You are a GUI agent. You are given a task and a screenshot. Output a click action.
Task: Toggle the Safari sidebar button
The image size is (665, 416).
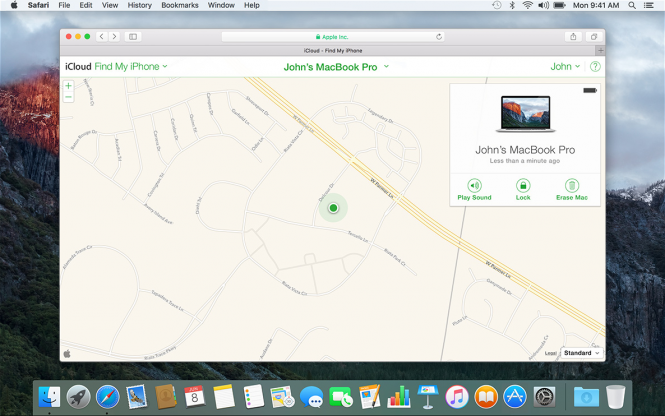133,36
